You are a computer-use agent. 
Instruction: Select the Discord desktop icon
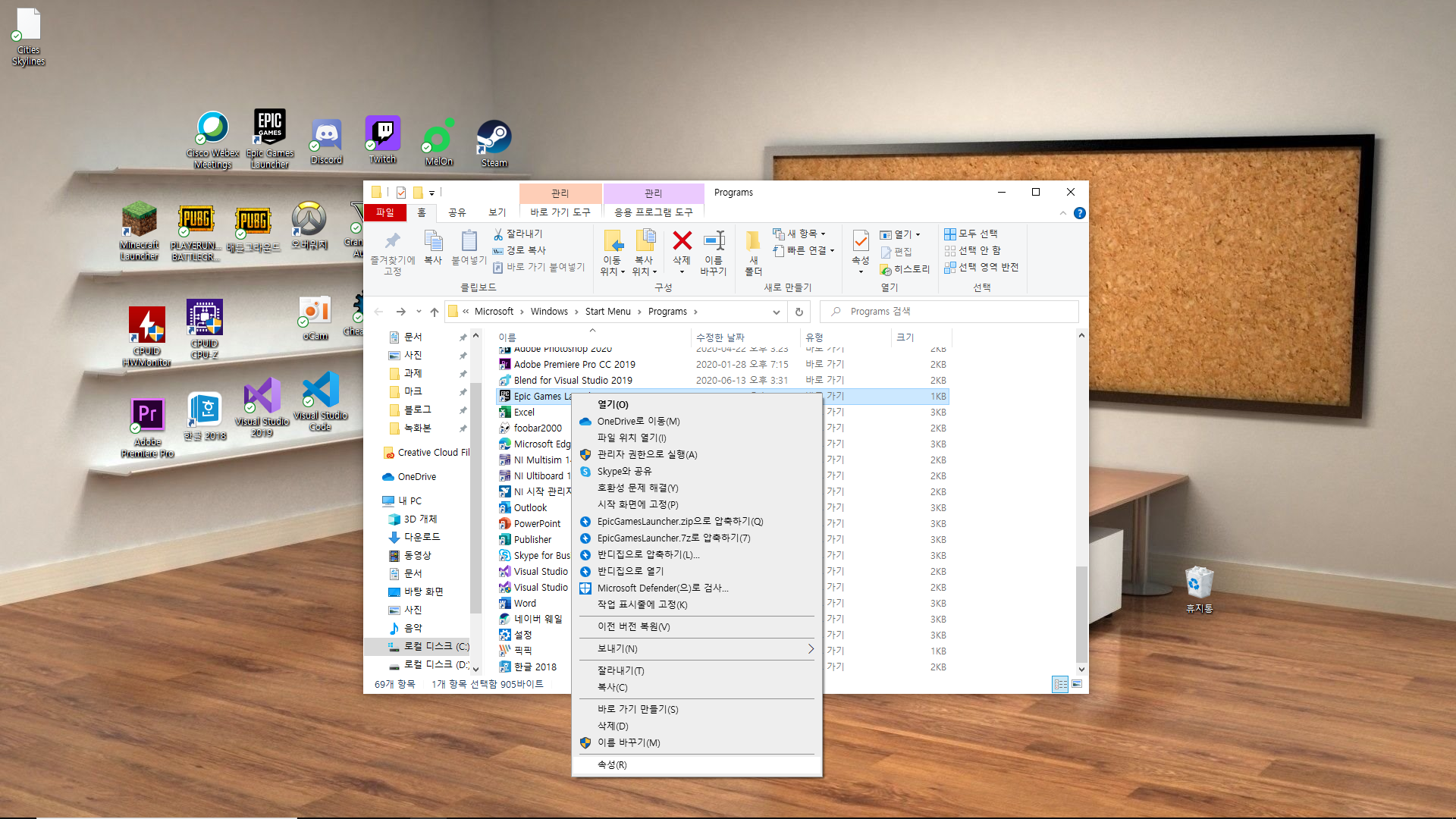click(x=326, y=142)
